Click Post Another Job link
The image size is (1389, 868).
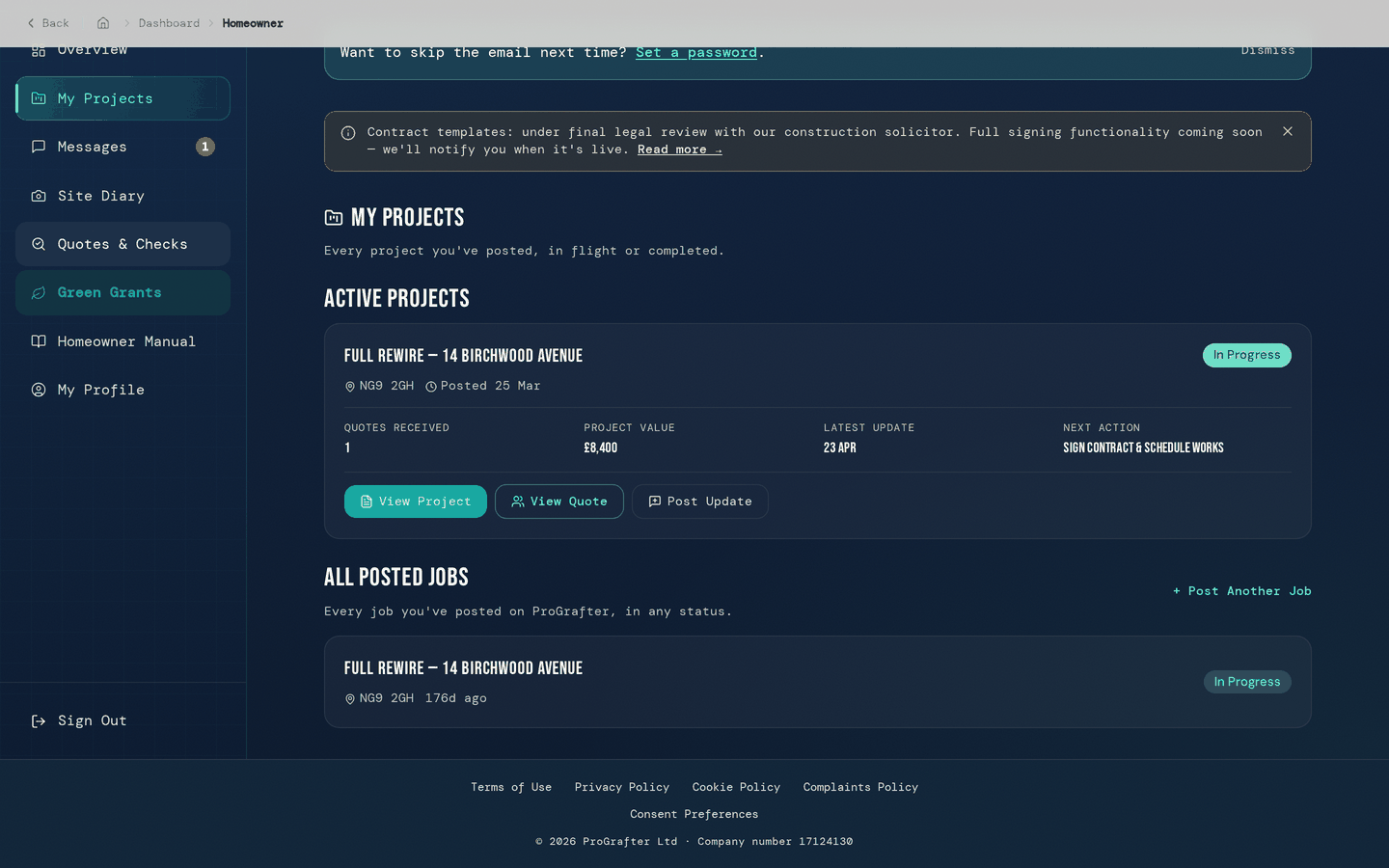pos(1242,591)
